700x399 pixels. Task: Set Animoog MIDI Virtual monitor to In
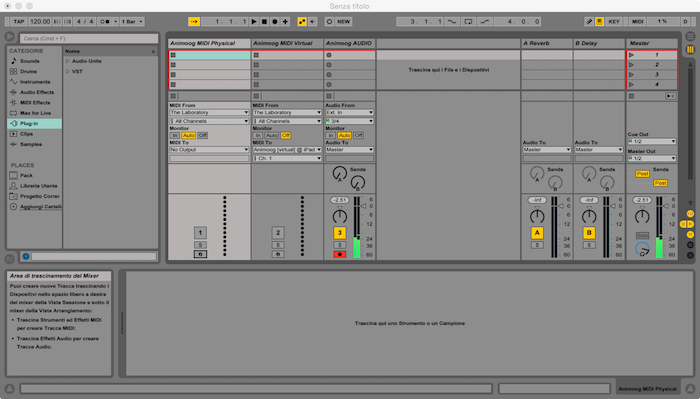(258, 135)
